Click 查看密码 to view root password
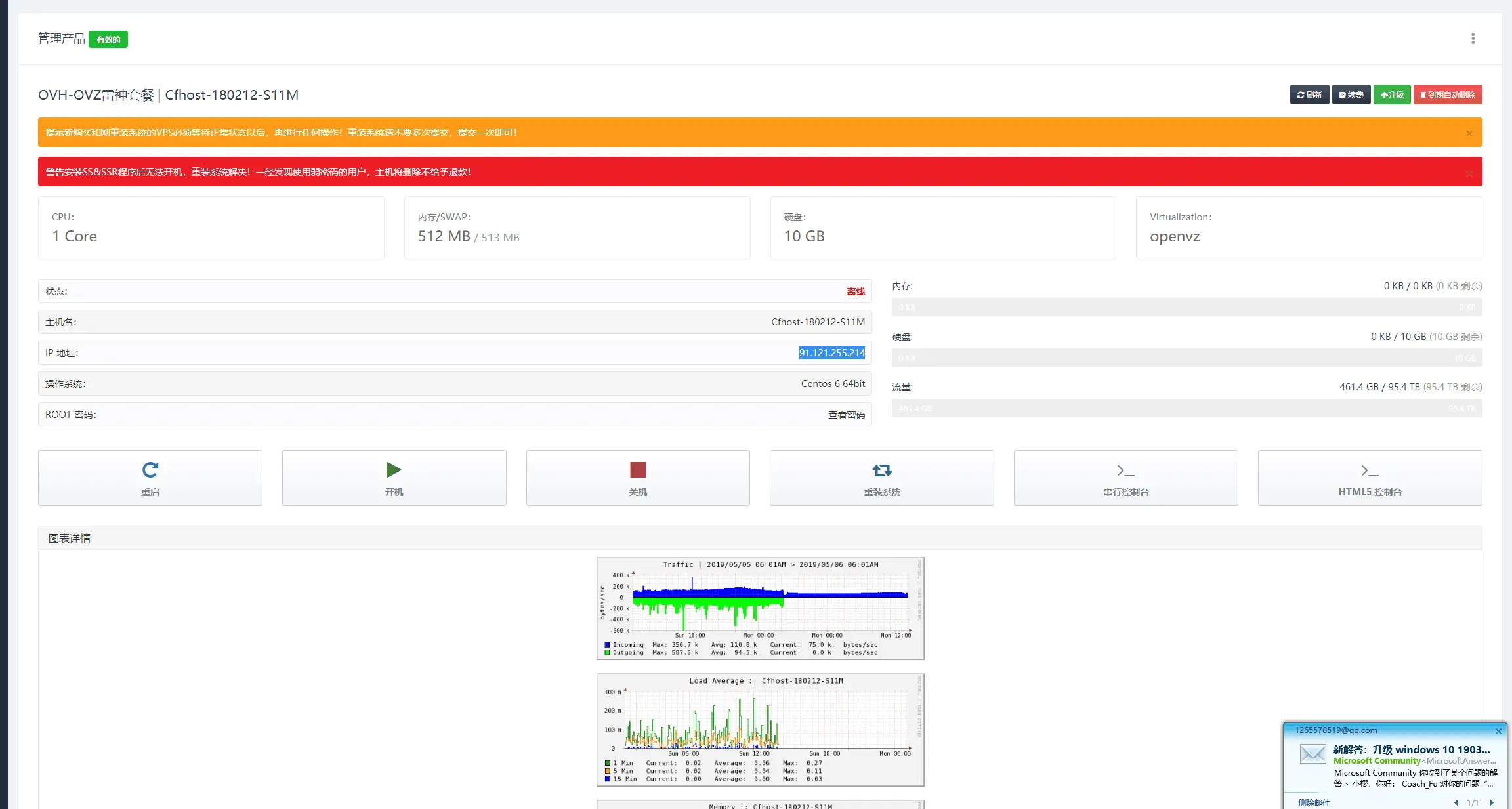 click(847, 415)
